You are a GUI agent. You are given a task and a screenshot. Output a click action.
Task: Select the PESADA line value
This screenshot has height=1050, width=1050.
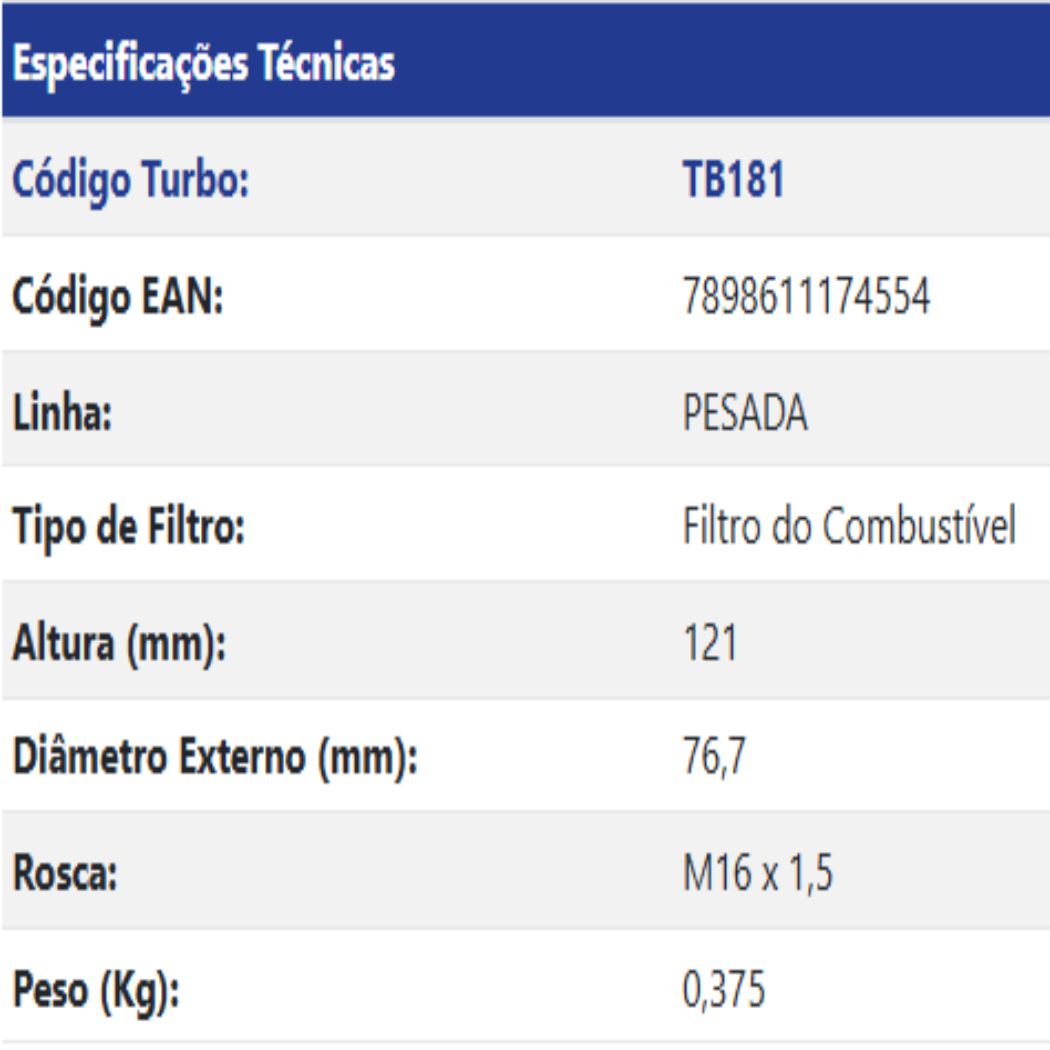745,413
